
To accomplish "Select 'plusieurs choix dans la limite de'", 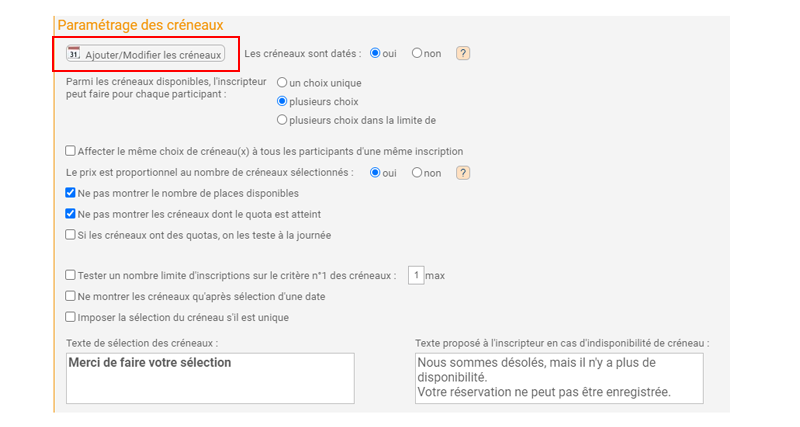I will (282, 120).
